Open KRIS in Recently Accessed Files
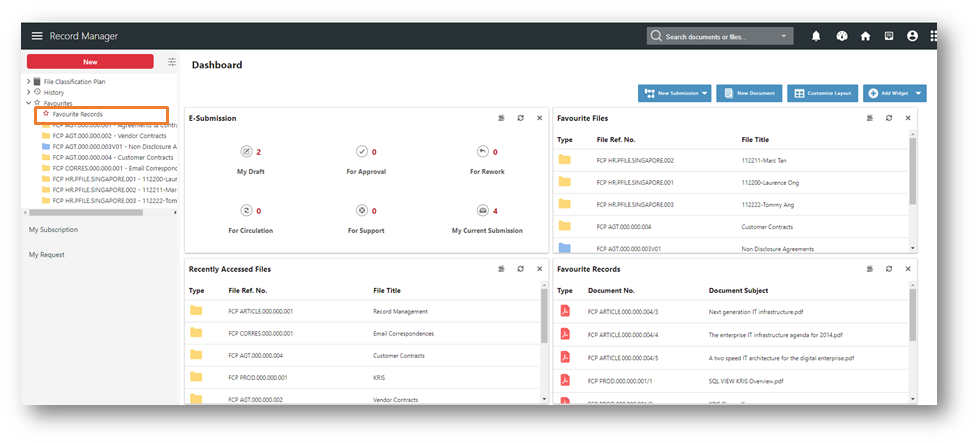Image resolution: width=979 pixels, height=443 pixels. (x=379, y=377)
